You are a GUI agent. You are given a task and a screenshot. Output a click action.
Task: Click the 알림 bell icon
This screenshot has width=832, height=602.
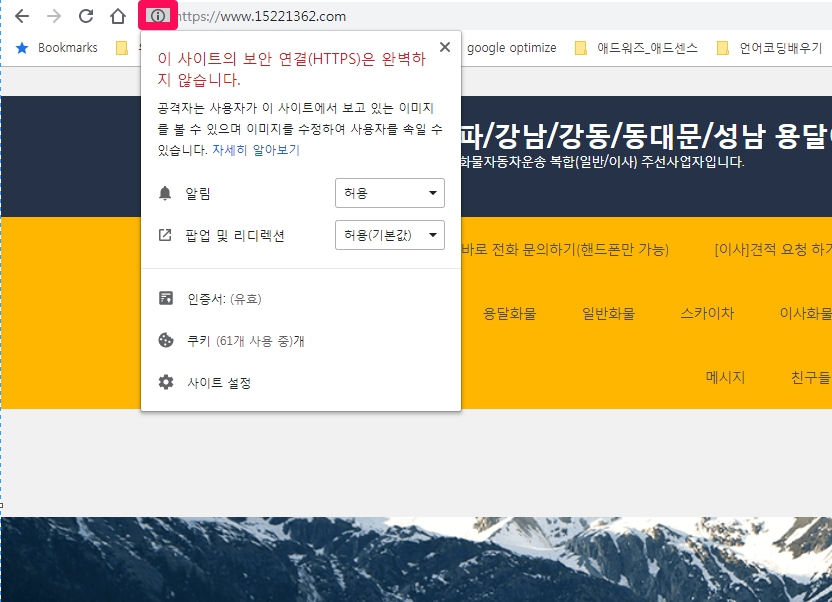pyautogui.click(x=166, y=193)
